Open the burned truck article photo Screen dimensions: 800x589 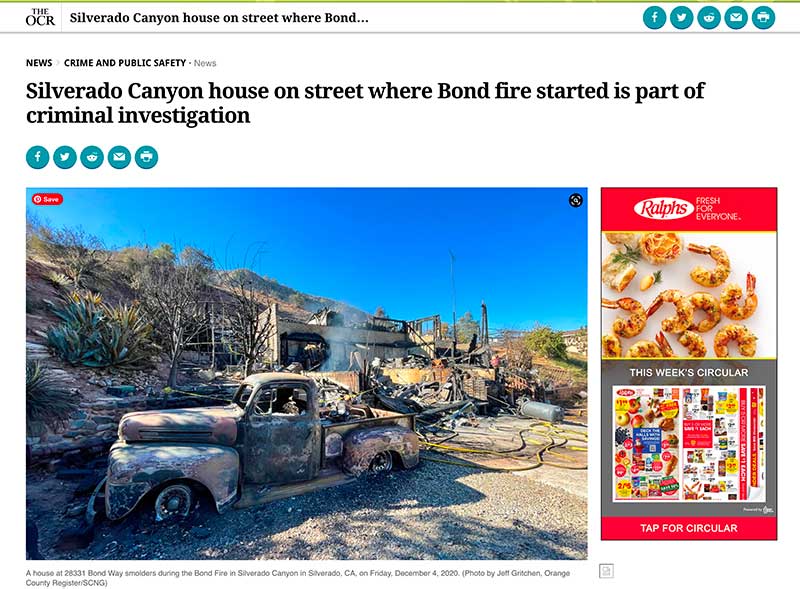[x=307, y=374]
